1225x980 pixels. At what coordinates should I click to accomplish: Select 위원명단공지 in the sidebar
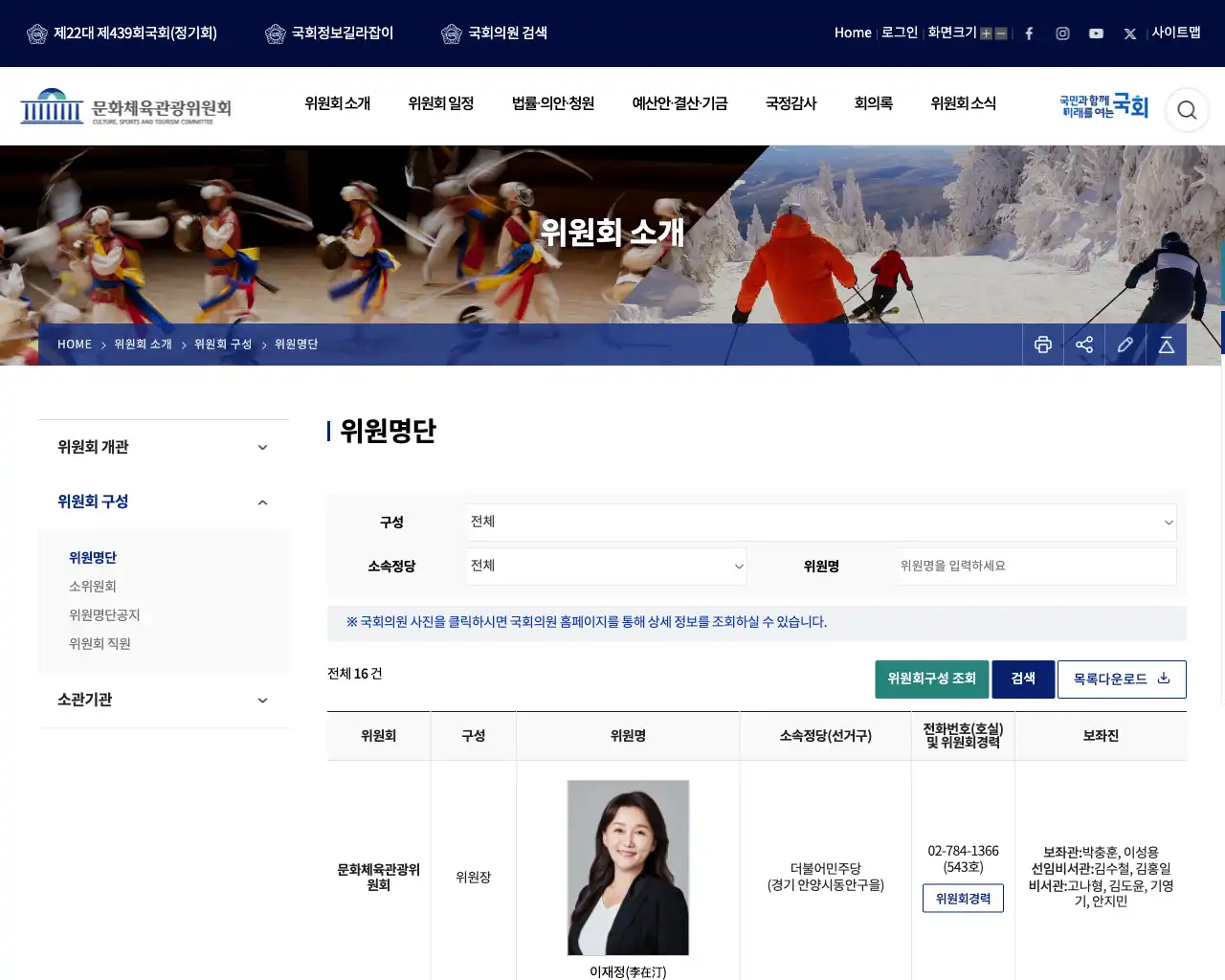pyautogui.click(x=104, y=614)
